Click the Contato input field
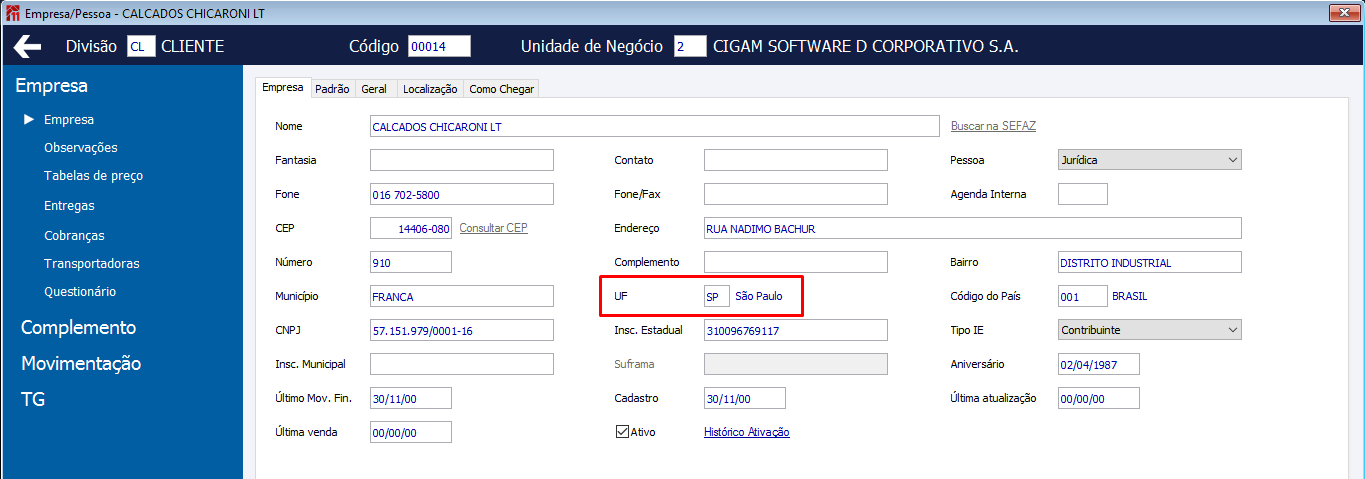Image resolution: width=1365 pixels, height=479 pixels. (795, 160)
